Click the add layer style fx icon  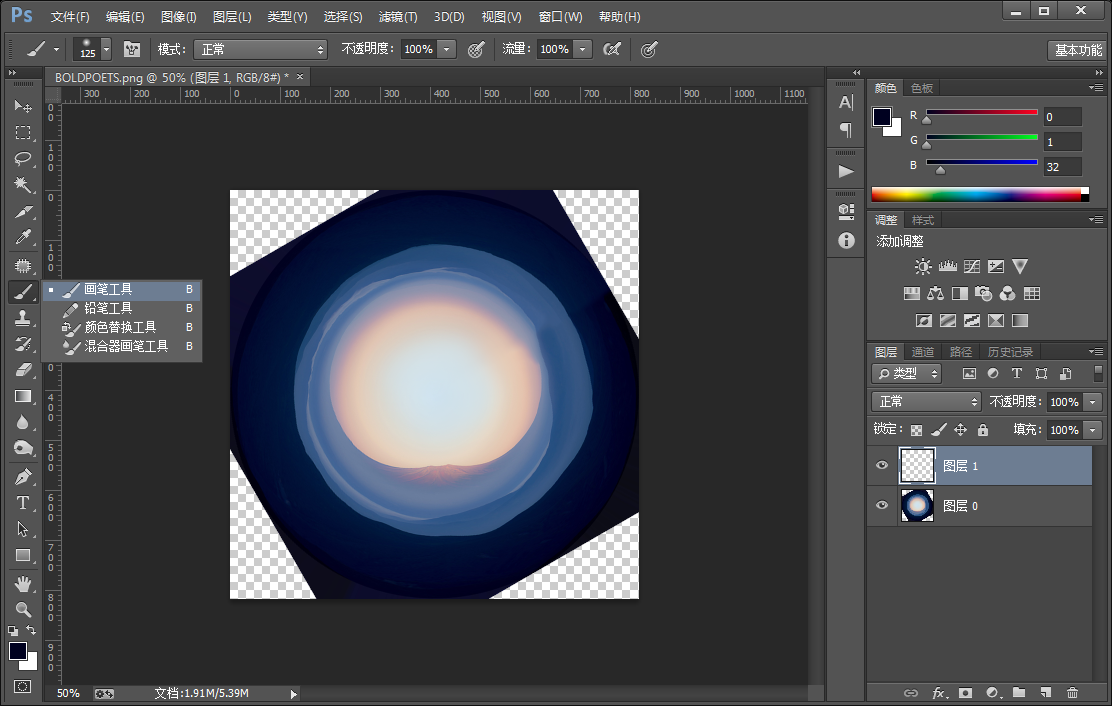[938, 693]
